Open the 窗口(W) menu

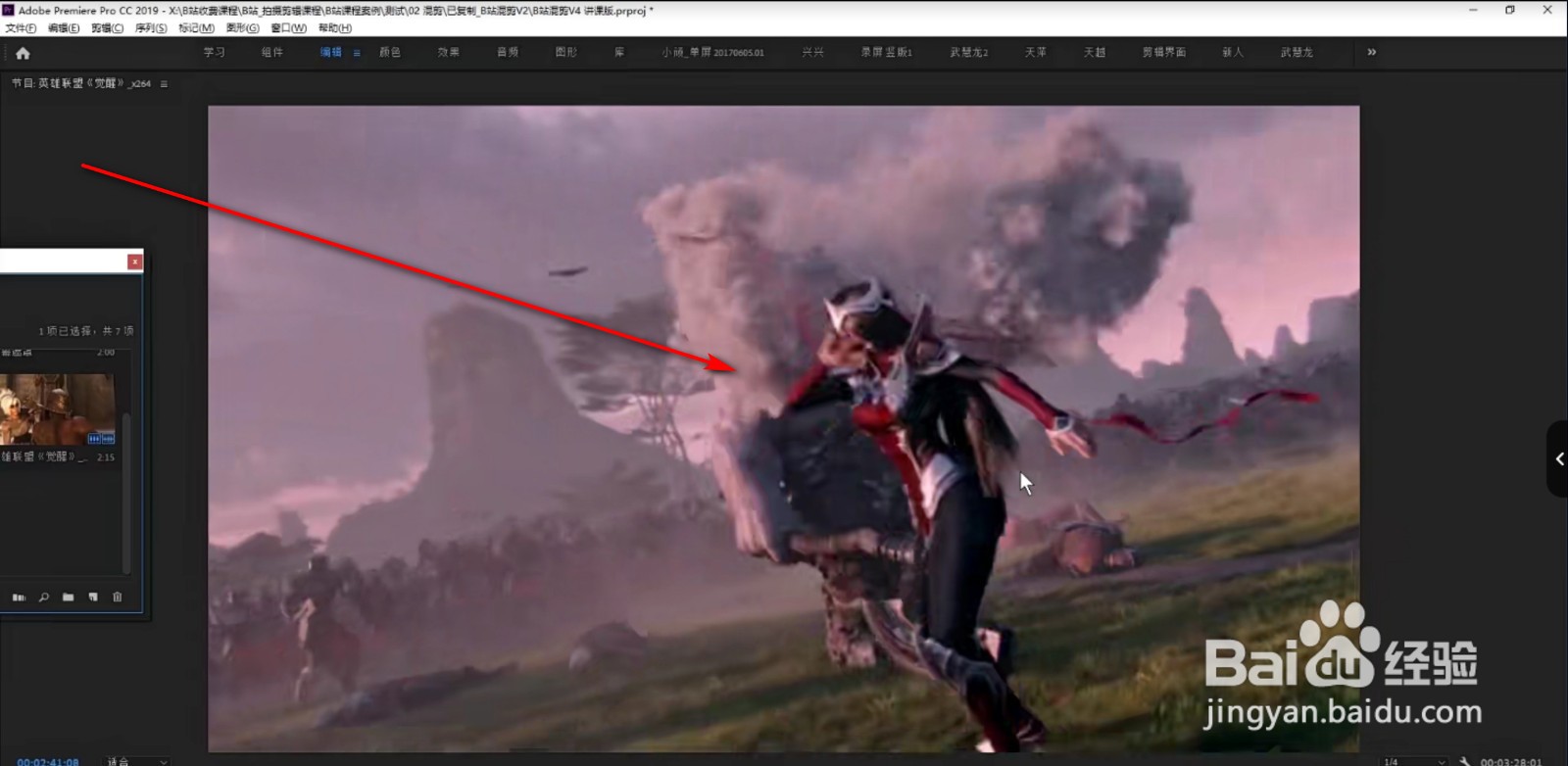tap(288, 28)
